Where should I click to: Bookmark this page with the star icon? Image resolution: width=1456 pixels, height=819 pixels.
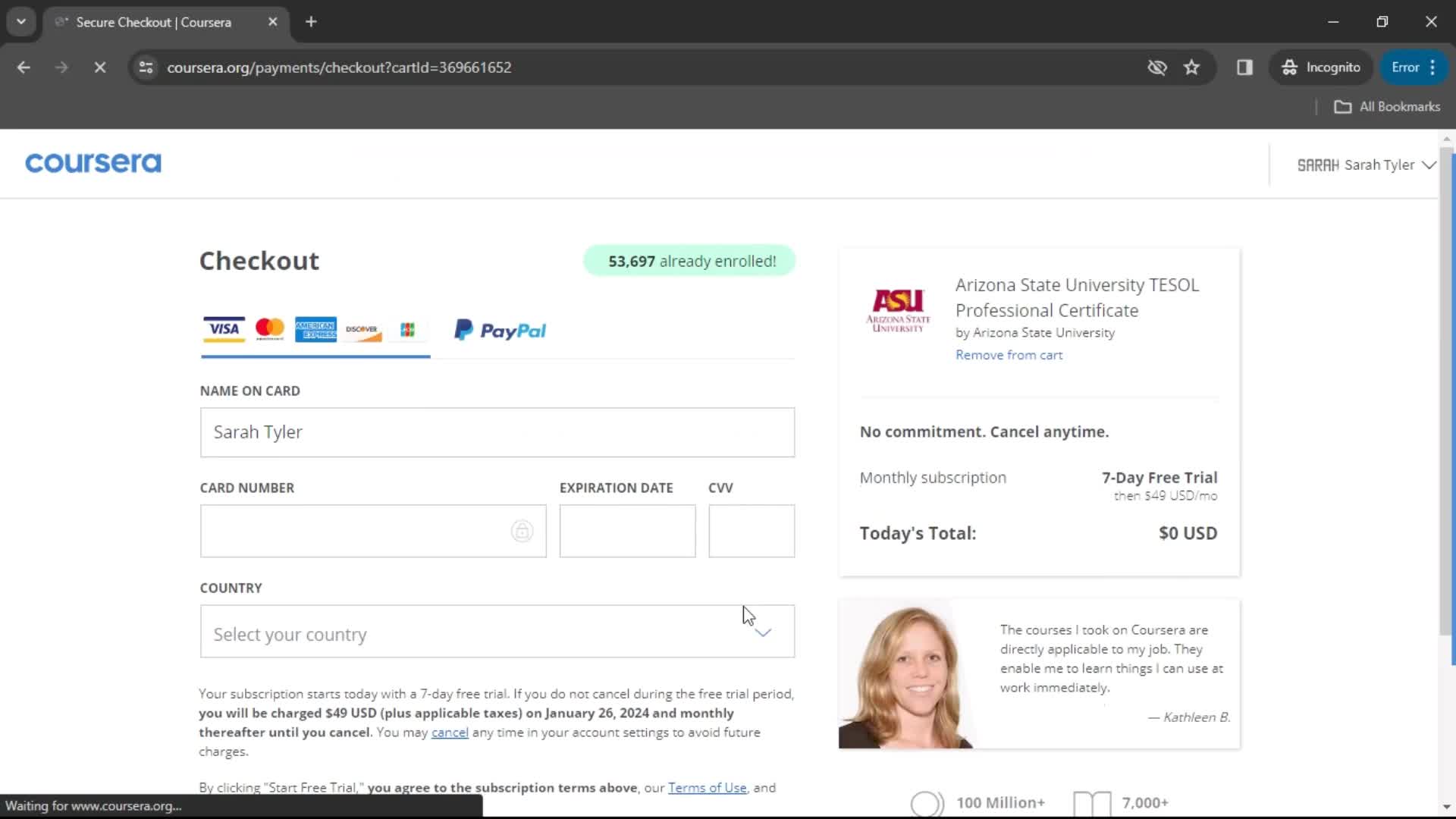pyautogui.click(x=1192, y=67)
